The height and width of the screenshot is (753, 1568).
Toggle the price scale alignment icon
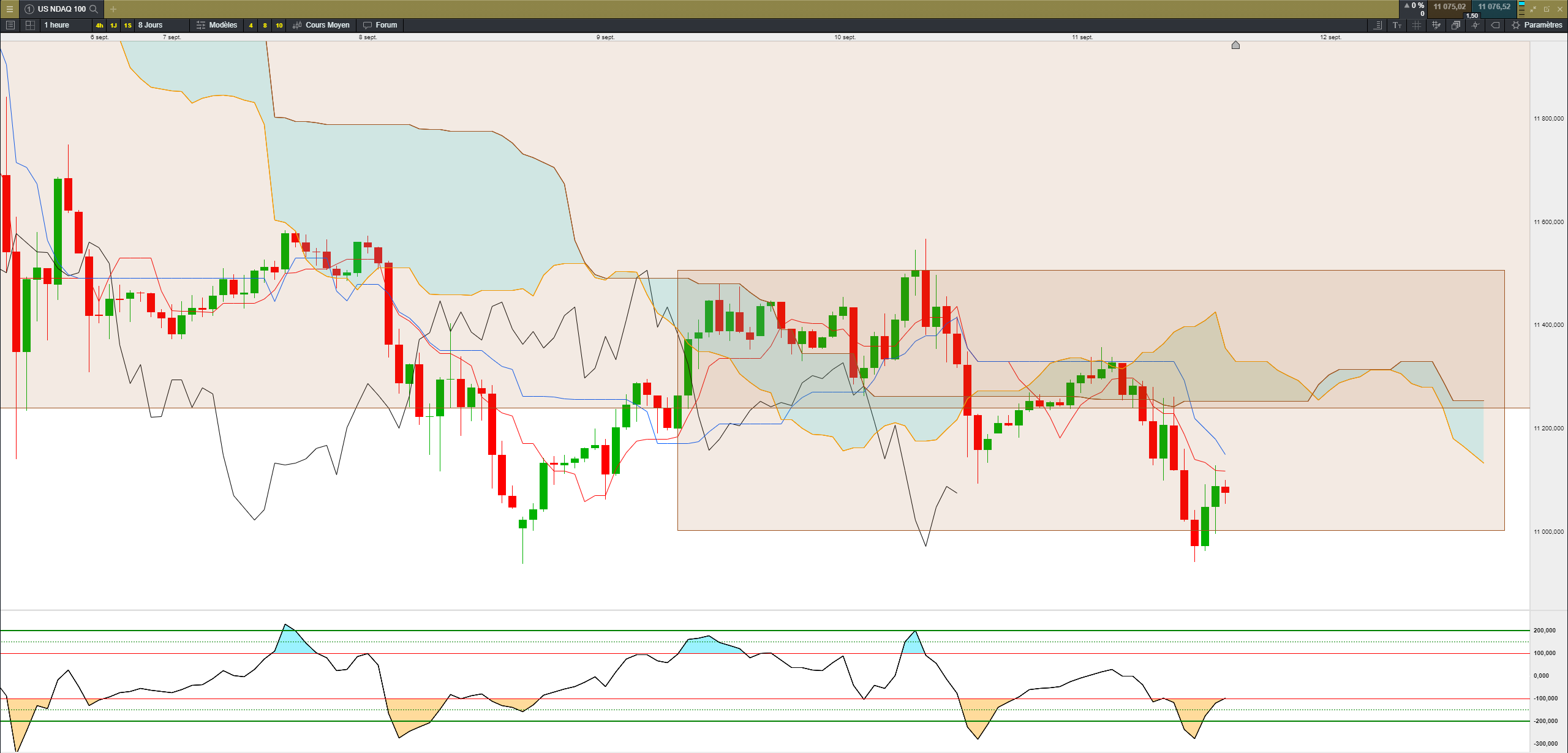pos(1378,25)
